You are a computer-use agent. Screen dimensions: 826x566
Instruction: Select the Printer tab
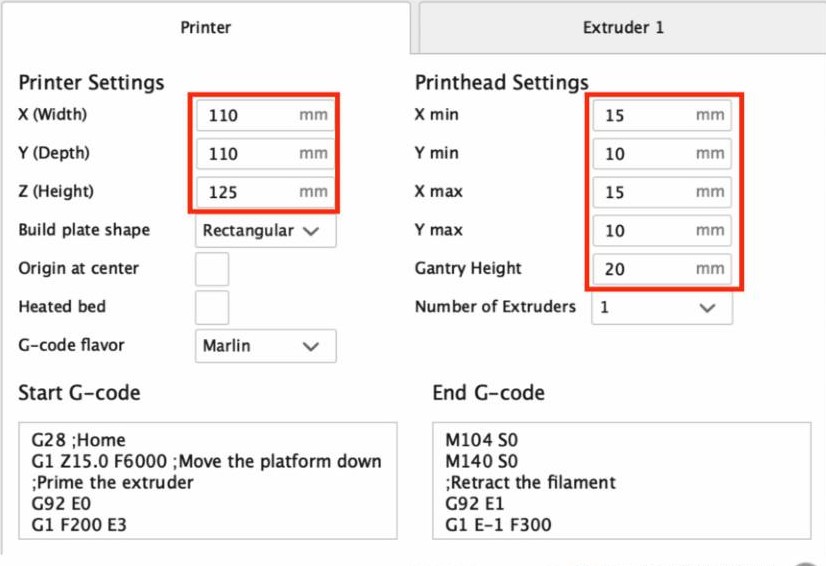coord(205,27)
